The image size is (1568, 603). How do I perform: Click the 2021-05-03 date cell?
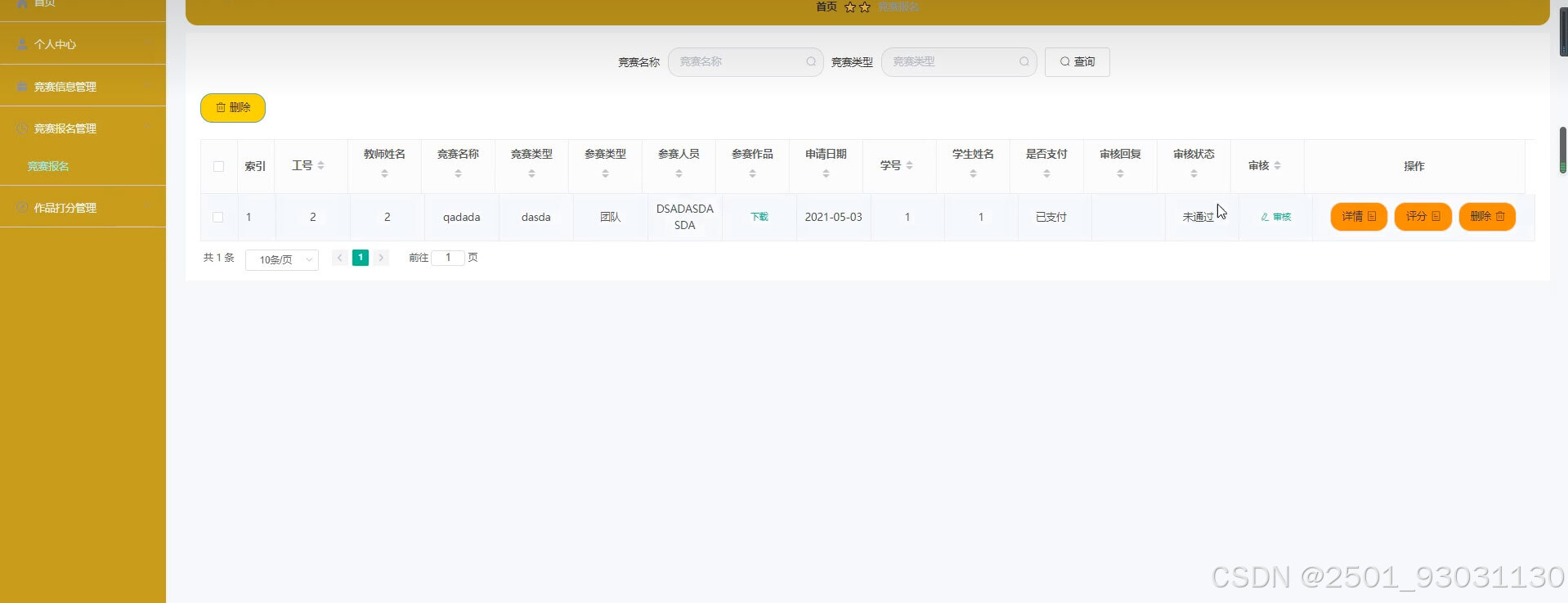(833, 217)
